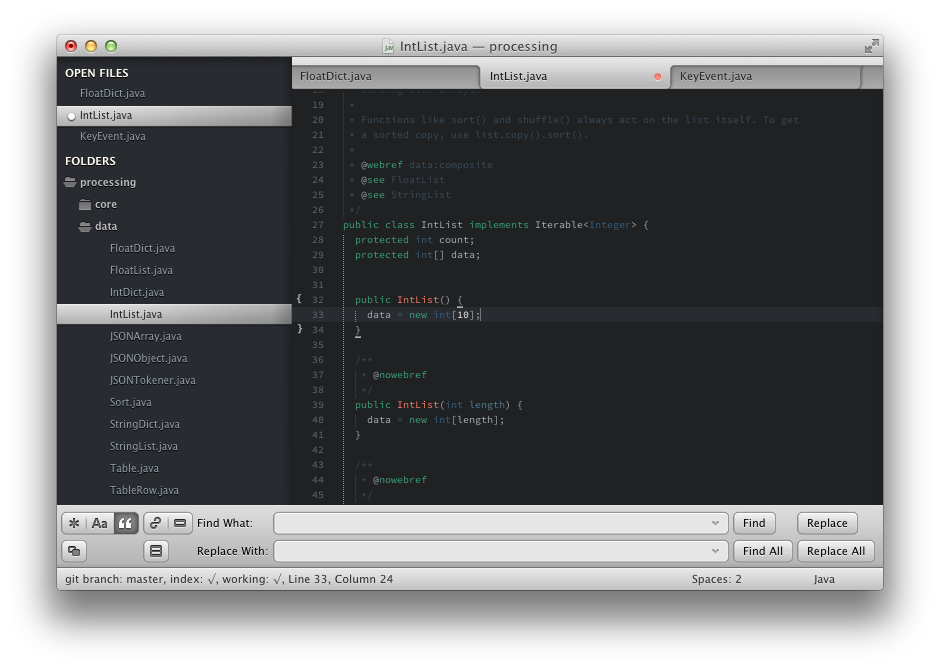
Task: Click line number 27 in the gutter
Action: tap(318, 225)
